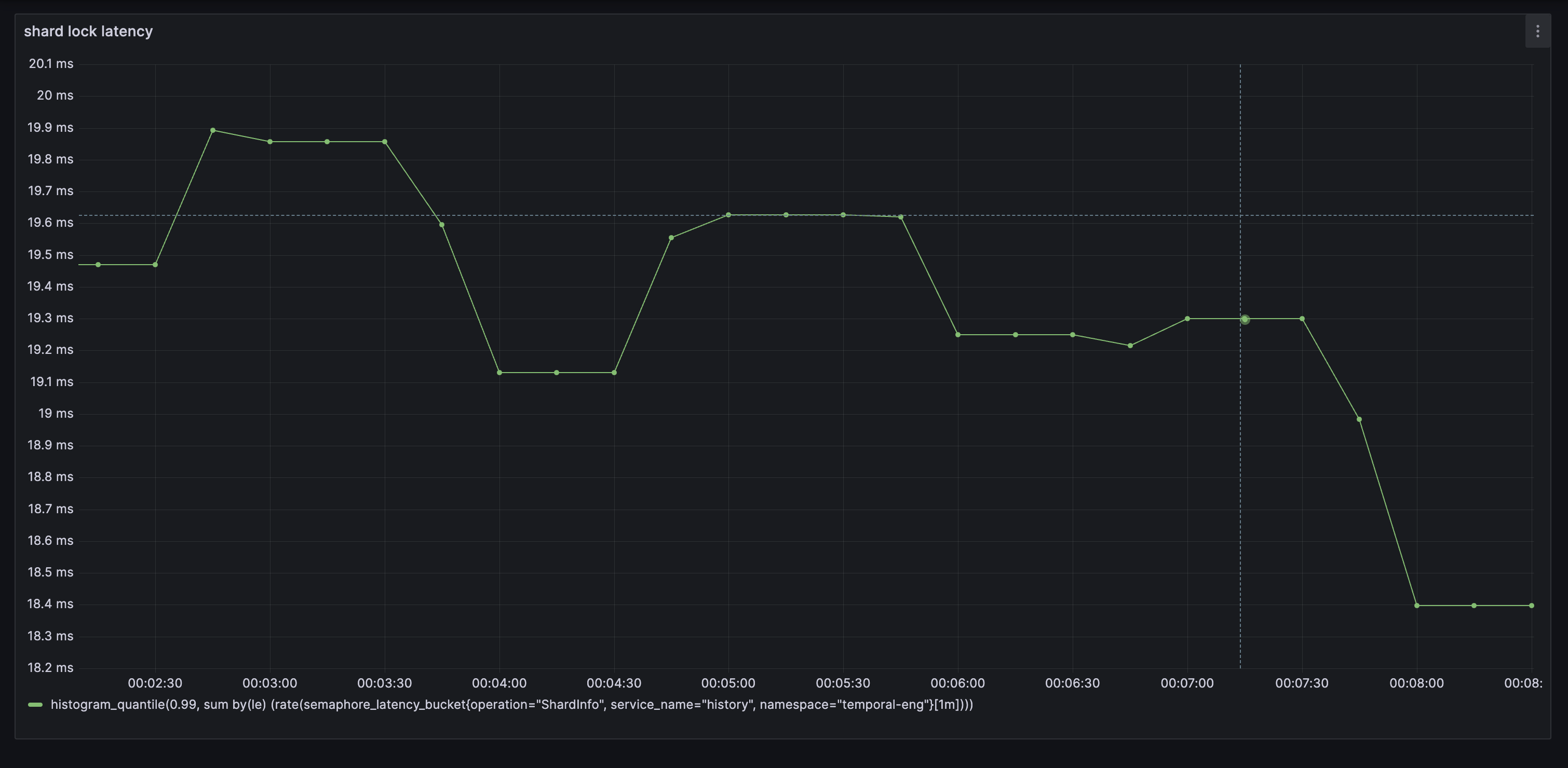Screen dimensions: 1568x768
Task: Click the 20 ms y-axis label
Action: tap(54, 95)
